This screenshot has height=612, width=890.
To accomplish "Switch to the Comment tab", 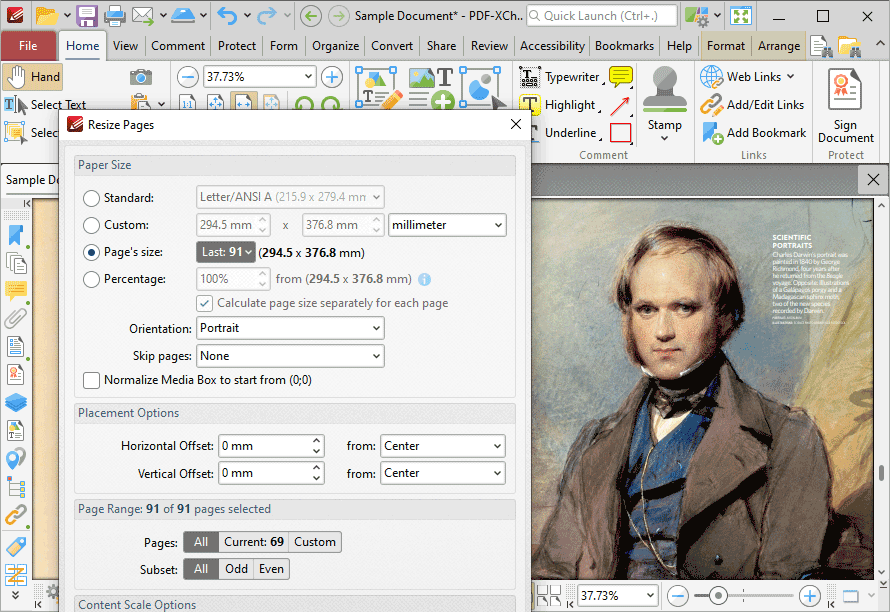I will coord(178,46).
